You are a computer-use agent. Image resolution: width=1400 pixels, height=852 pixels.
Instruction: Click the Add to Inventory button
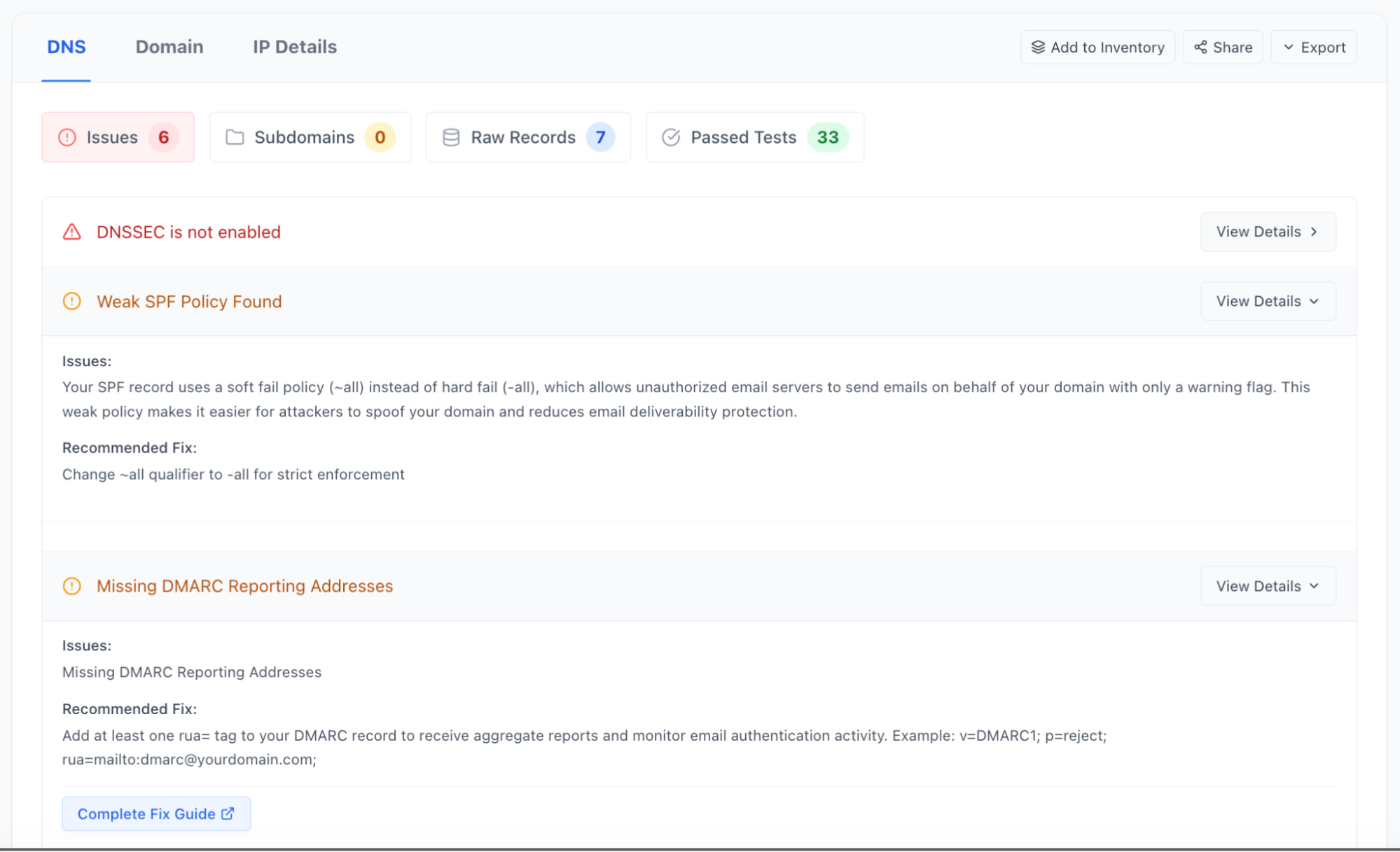click(1097, 47)
